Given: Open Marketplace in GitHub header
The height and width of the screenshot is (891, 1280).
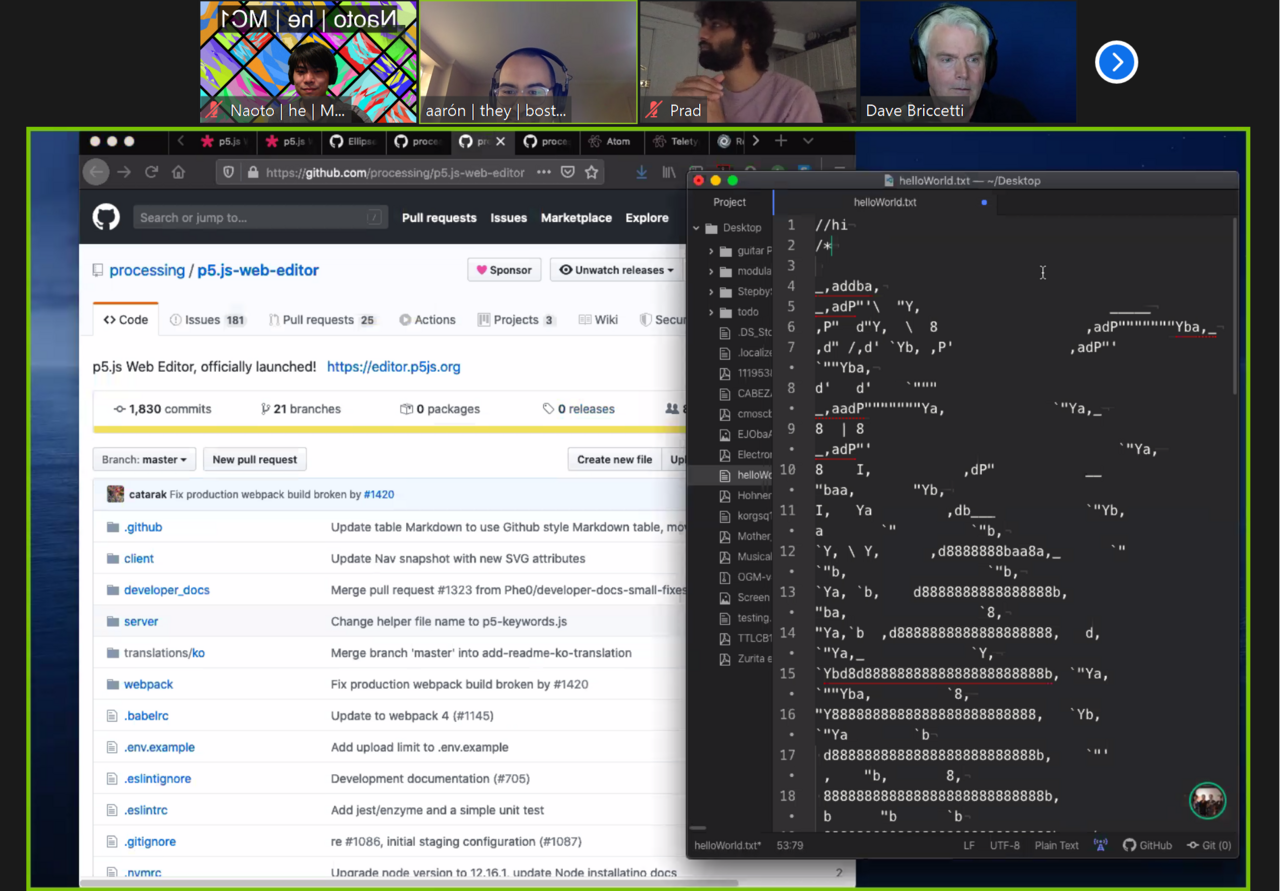Looking at the screenshot, I should coord(576,218).
